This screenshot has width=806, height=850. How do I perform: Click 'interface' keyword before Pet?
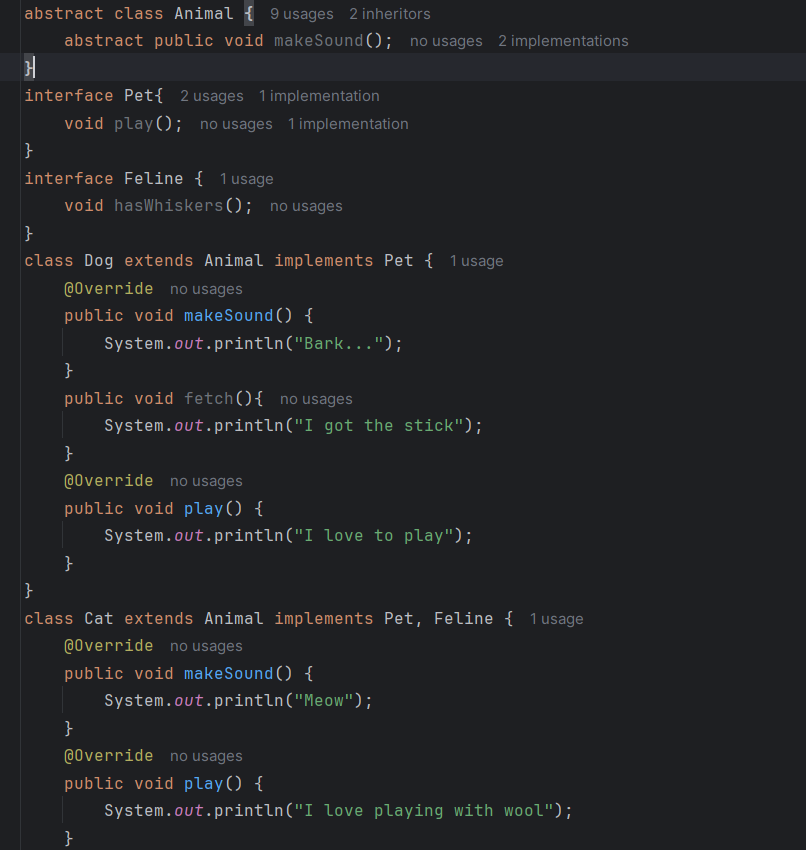click(69, 95)
